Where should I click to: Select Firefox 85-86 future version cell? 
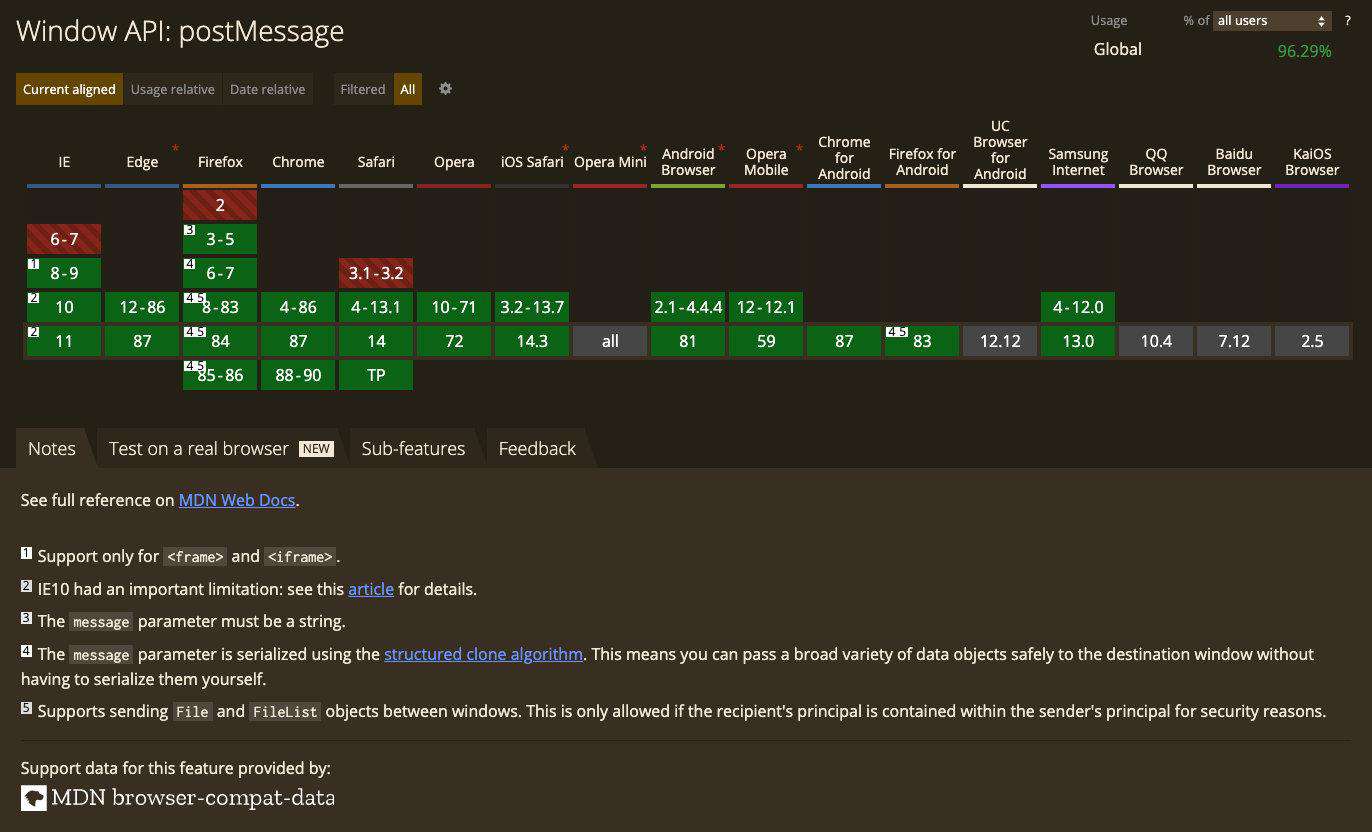pyautogui.click(x=220, y=375)
